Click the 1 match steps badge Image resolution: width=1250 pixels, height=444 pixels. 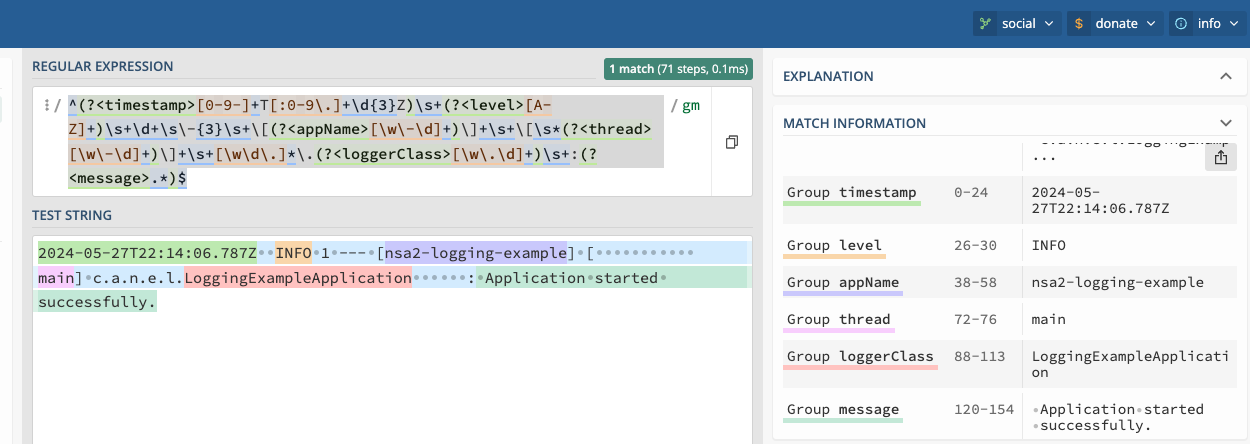(x=678, y=69)
